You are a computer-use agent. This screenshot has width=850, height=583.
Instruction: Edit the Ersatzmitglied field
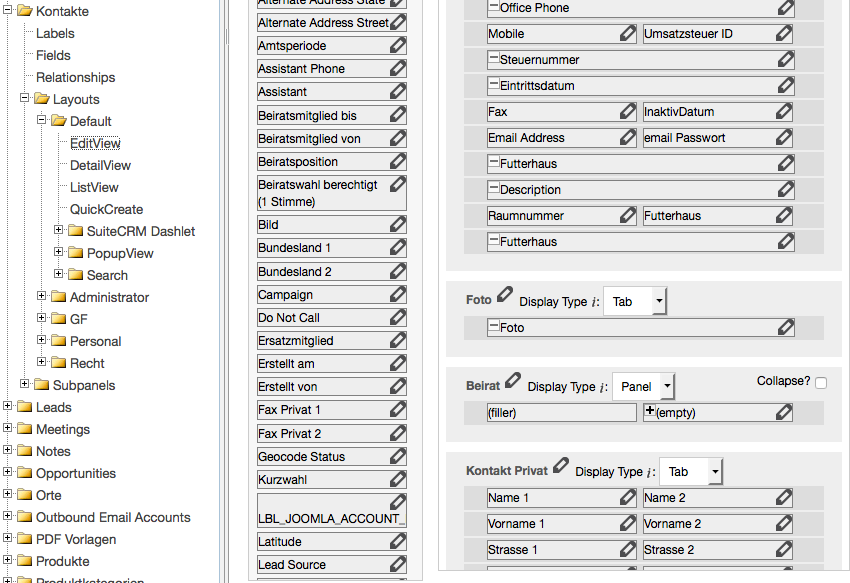(x=397, y=340)
